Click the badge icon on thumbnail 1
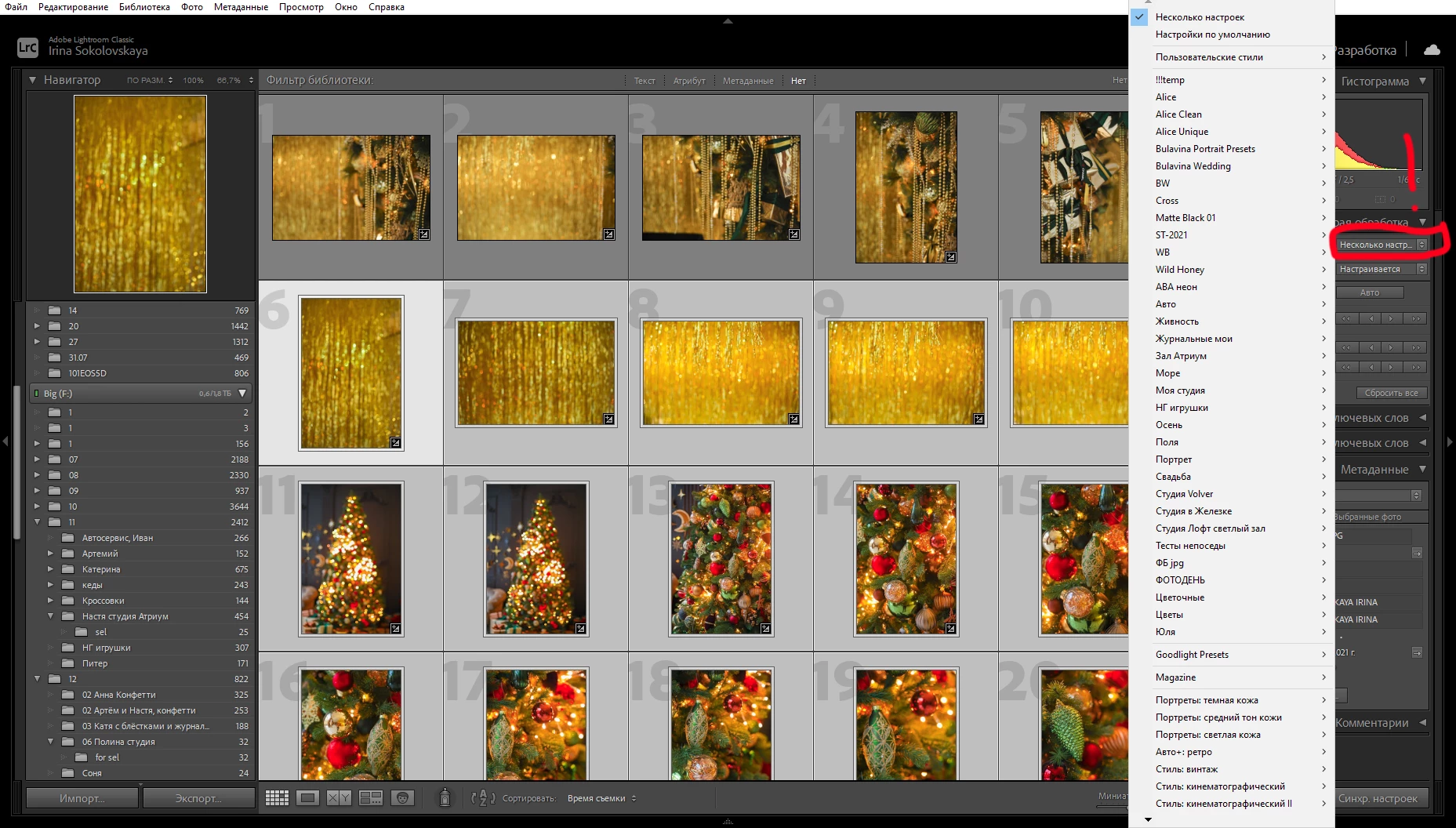Image resolution: width=1456 pixels, height=828 pixels. 424,234
